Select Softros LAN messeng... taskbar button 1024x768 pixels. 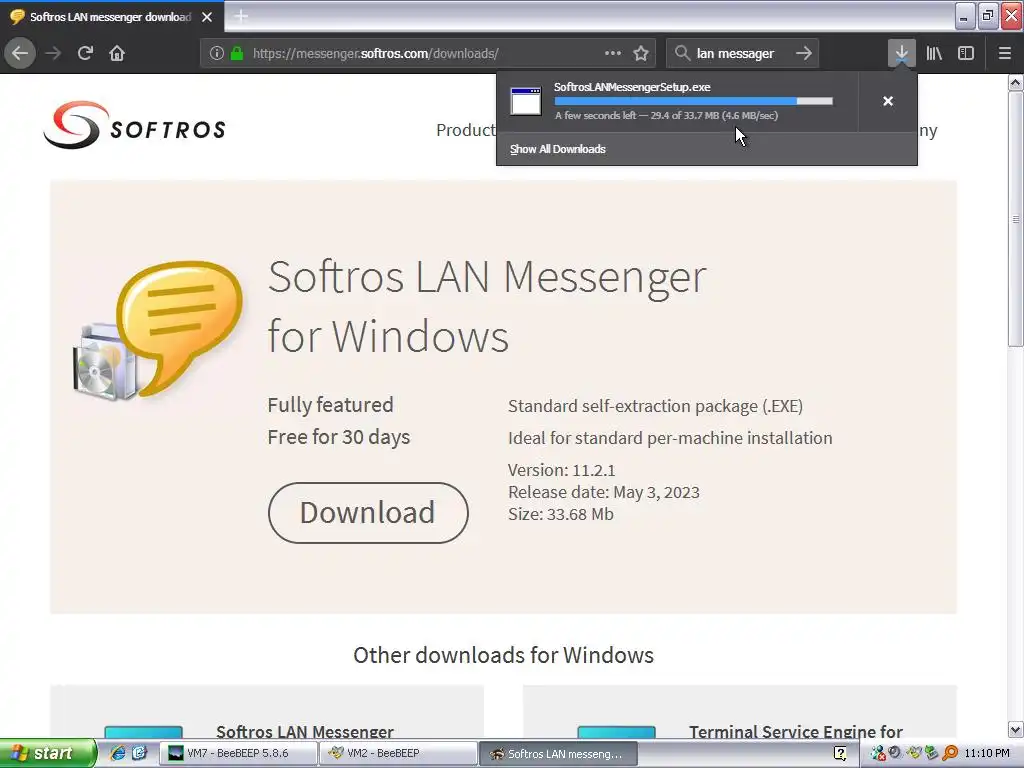pos(558,754)
